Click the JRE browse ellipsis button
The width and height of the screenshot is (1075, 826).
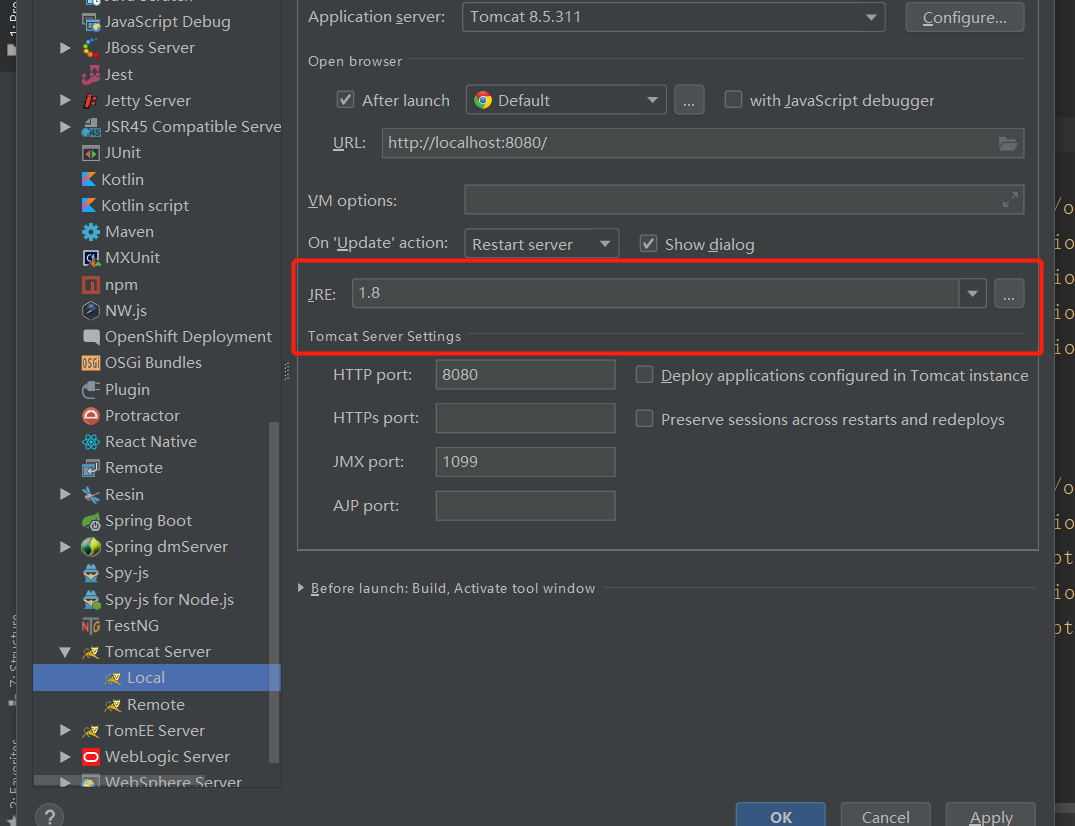[x=1008, y=293]
